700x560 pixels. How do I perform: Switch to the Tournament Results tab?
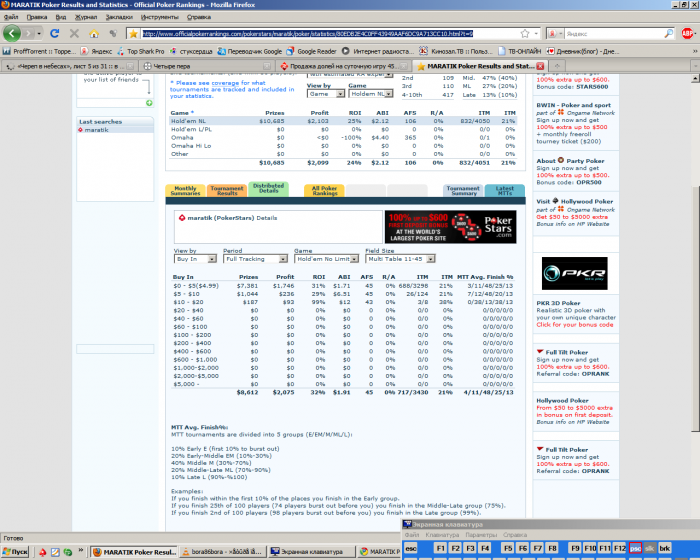pos(227,190)
